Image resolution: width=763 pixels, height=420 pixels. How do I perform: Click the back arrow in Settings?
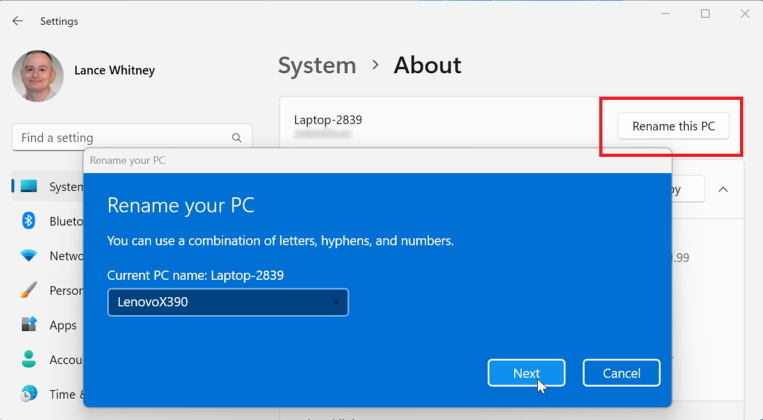tap(17, 21)
